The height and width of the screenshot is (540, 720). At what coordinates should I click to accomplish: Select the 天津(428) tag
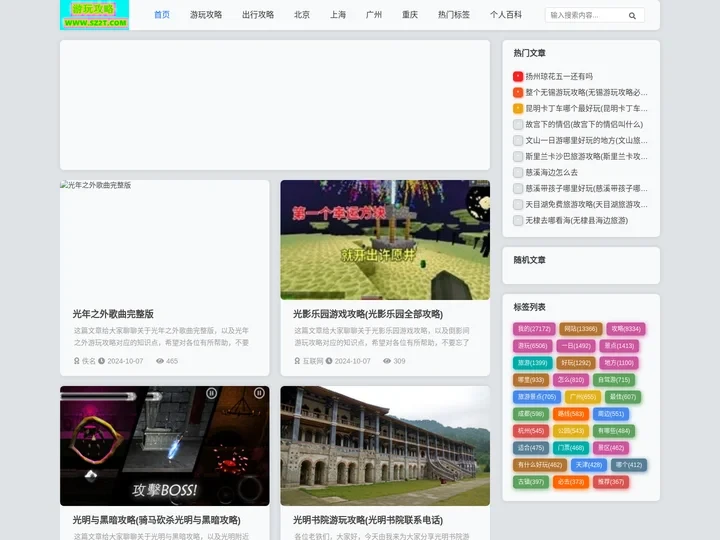tap(589, 465)
